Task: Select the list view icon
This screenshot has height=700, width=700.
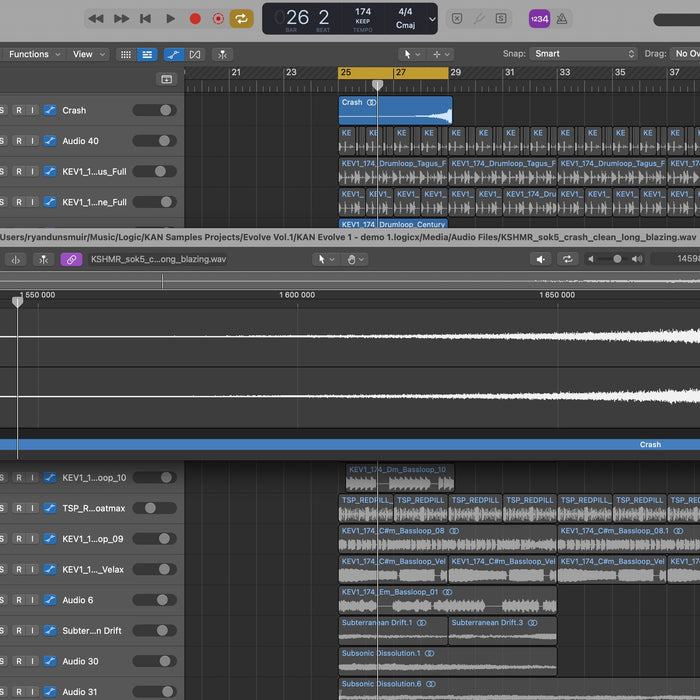Action: tap(147, 54)
